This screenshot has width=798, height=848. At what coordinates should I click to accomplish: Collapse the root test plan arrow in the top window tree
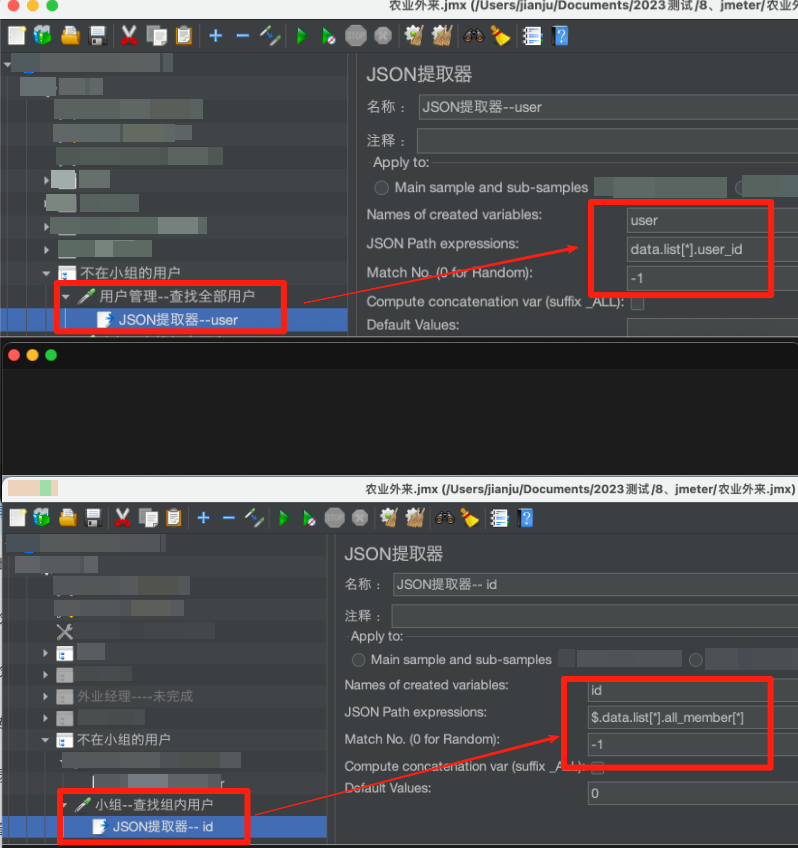[x=7, y=64]
